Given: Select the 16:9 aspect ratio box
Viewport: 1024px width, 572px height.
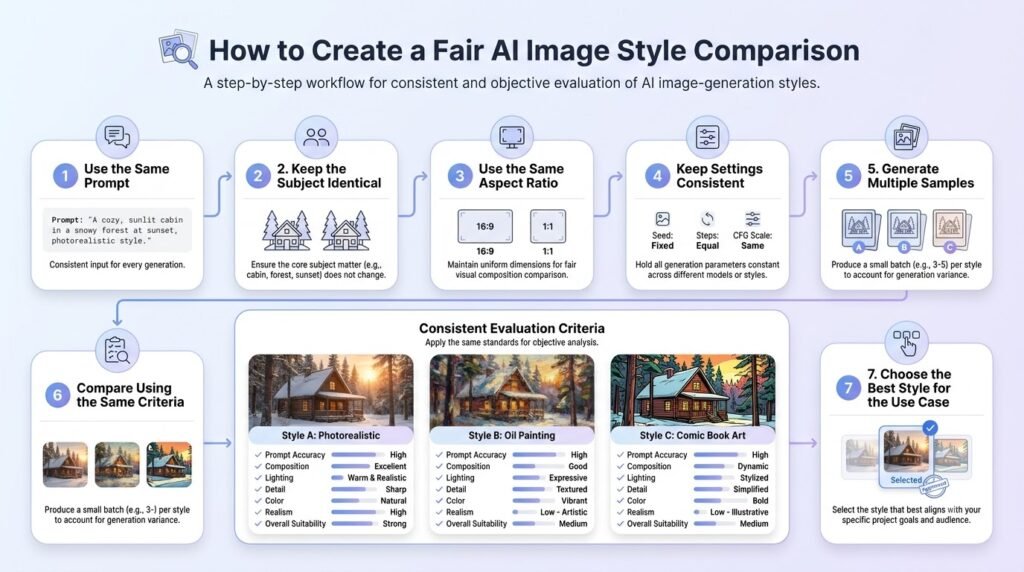Looking at the screenshot, I should (485, 226).
